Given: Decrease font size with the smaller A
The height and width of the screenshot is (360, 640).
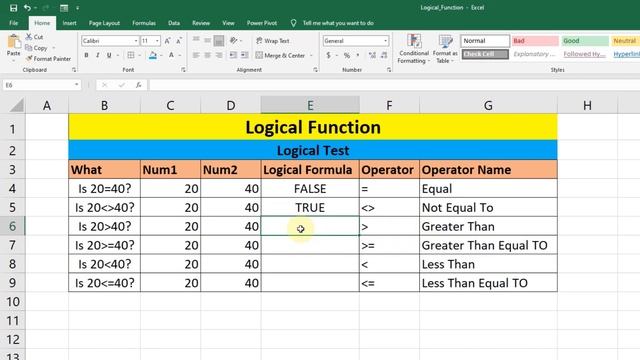Looking at the screenshot, I should (x=179, y=41).
